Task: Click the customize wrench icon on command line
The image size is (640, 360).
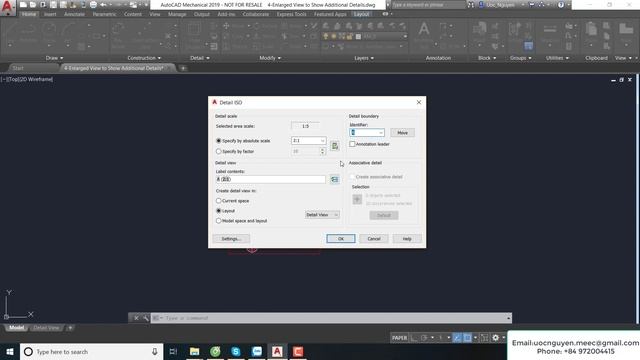Action: 145,318
